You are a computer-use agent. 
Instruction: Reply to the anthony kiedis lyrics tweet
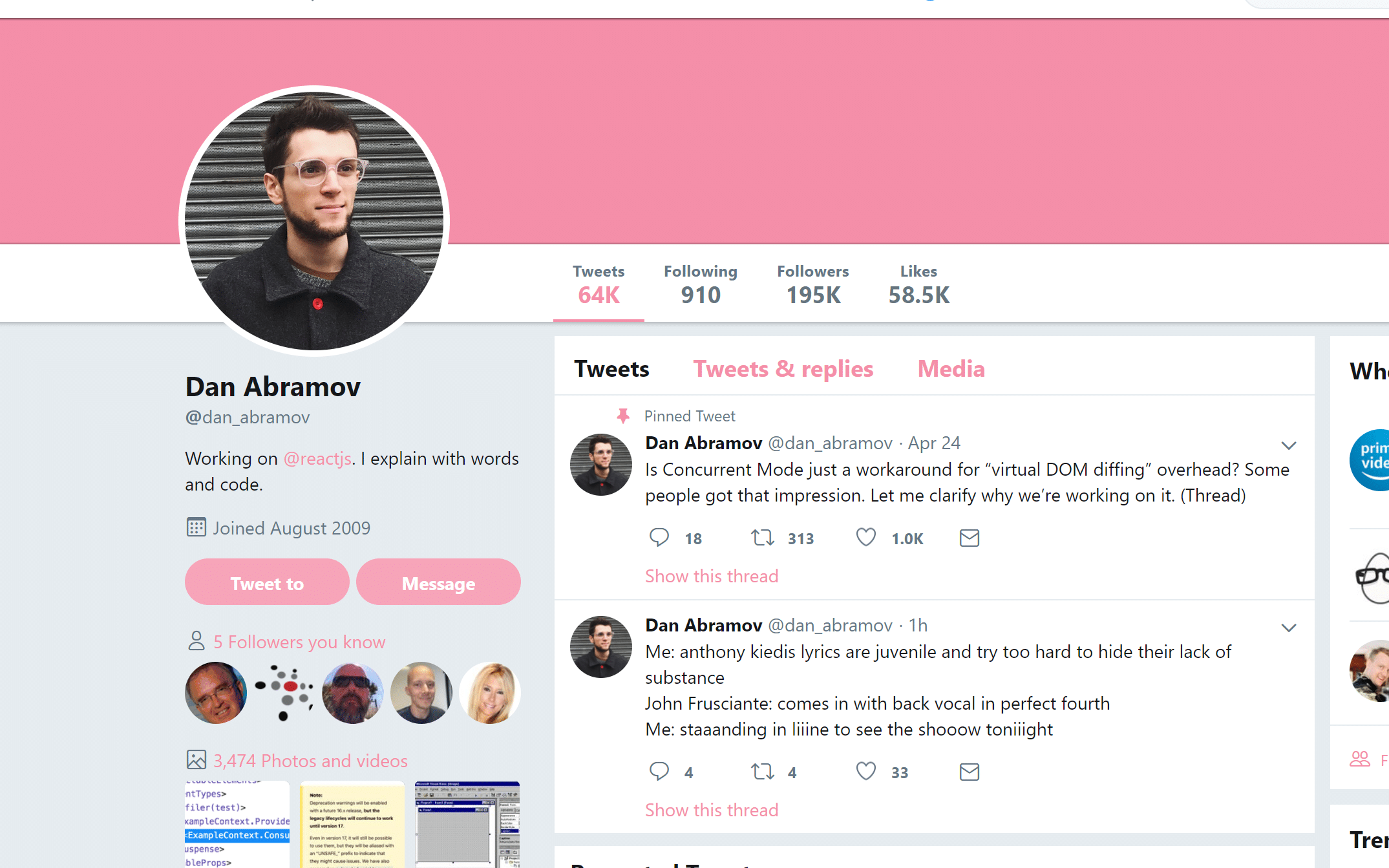pos(659,772)
